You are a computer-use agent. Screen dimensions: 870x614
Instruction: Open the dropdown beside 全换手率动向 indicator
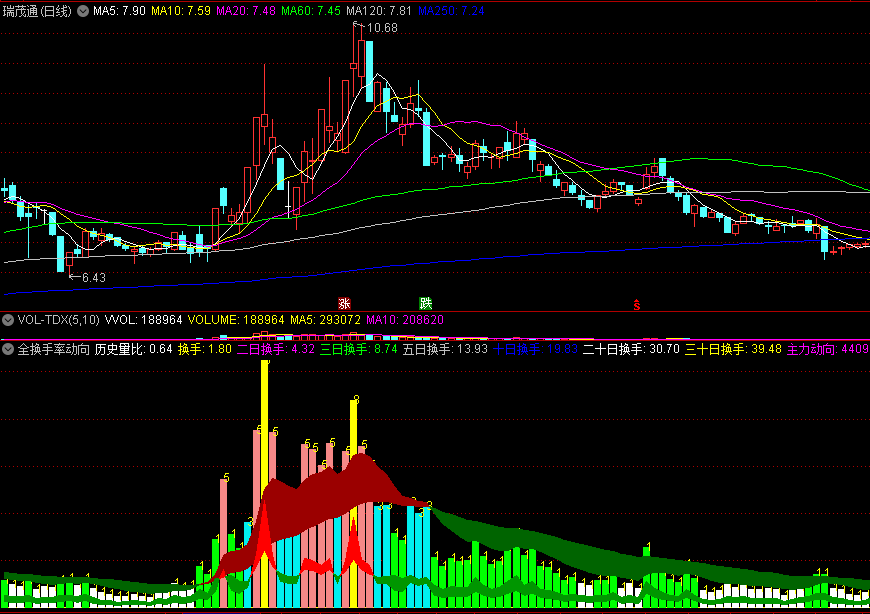coord(8,349)
